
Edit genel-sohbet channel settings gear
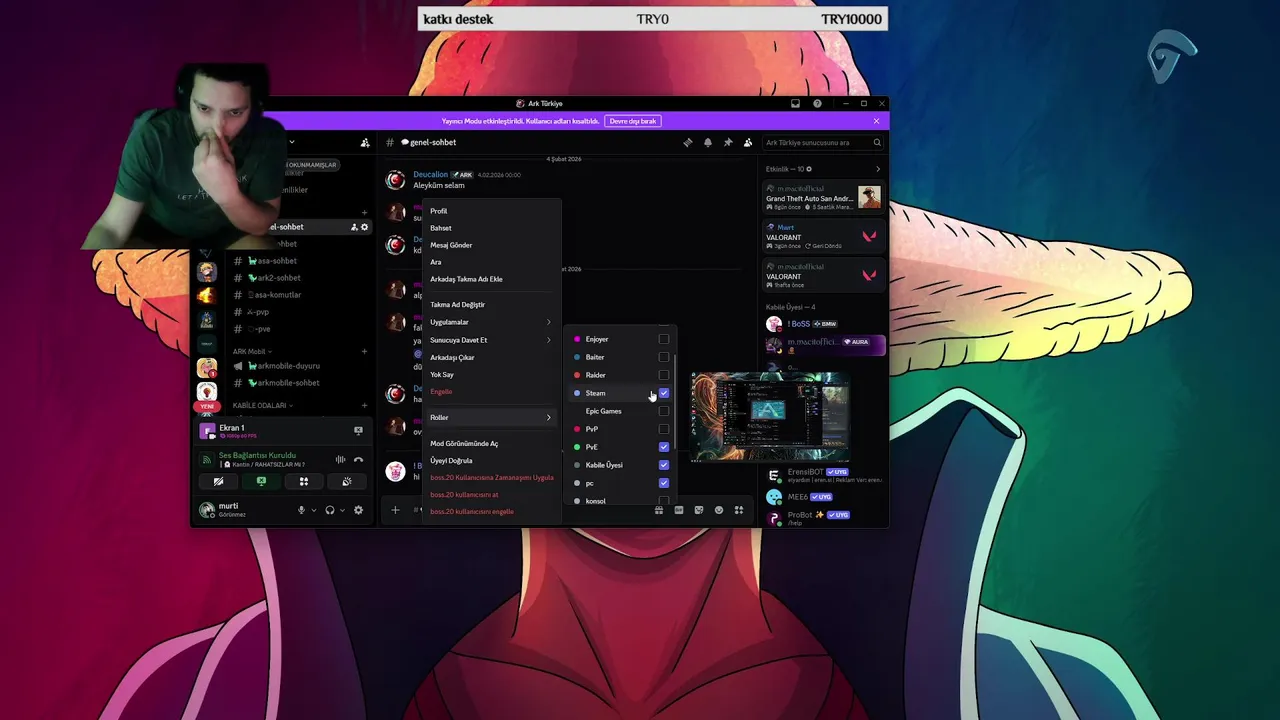(364, 227)
